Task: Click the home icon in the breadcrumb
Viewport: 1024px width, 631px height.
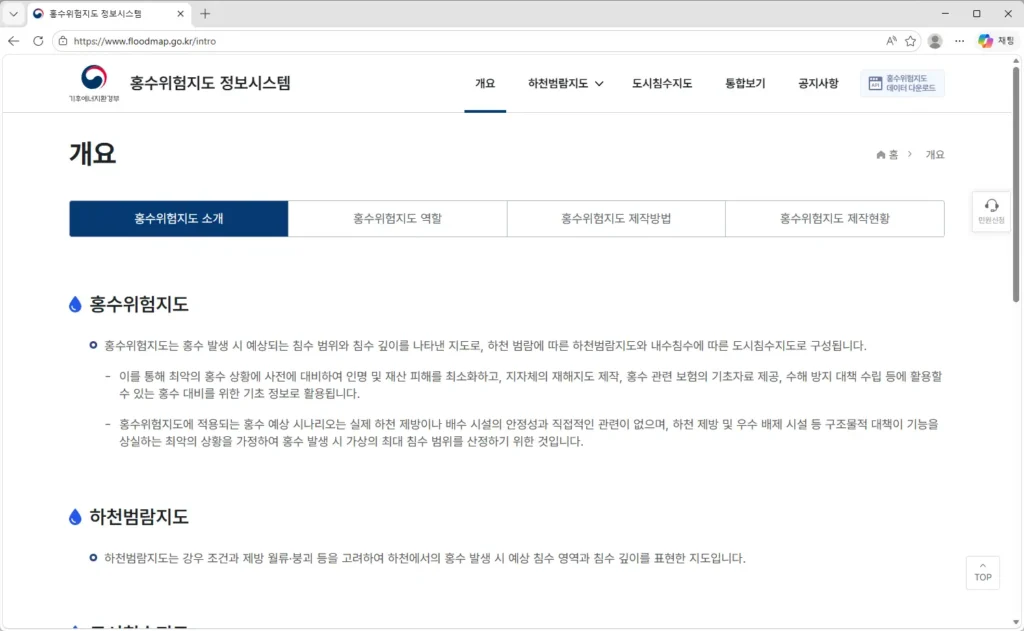Action: [x=880, y=154]
